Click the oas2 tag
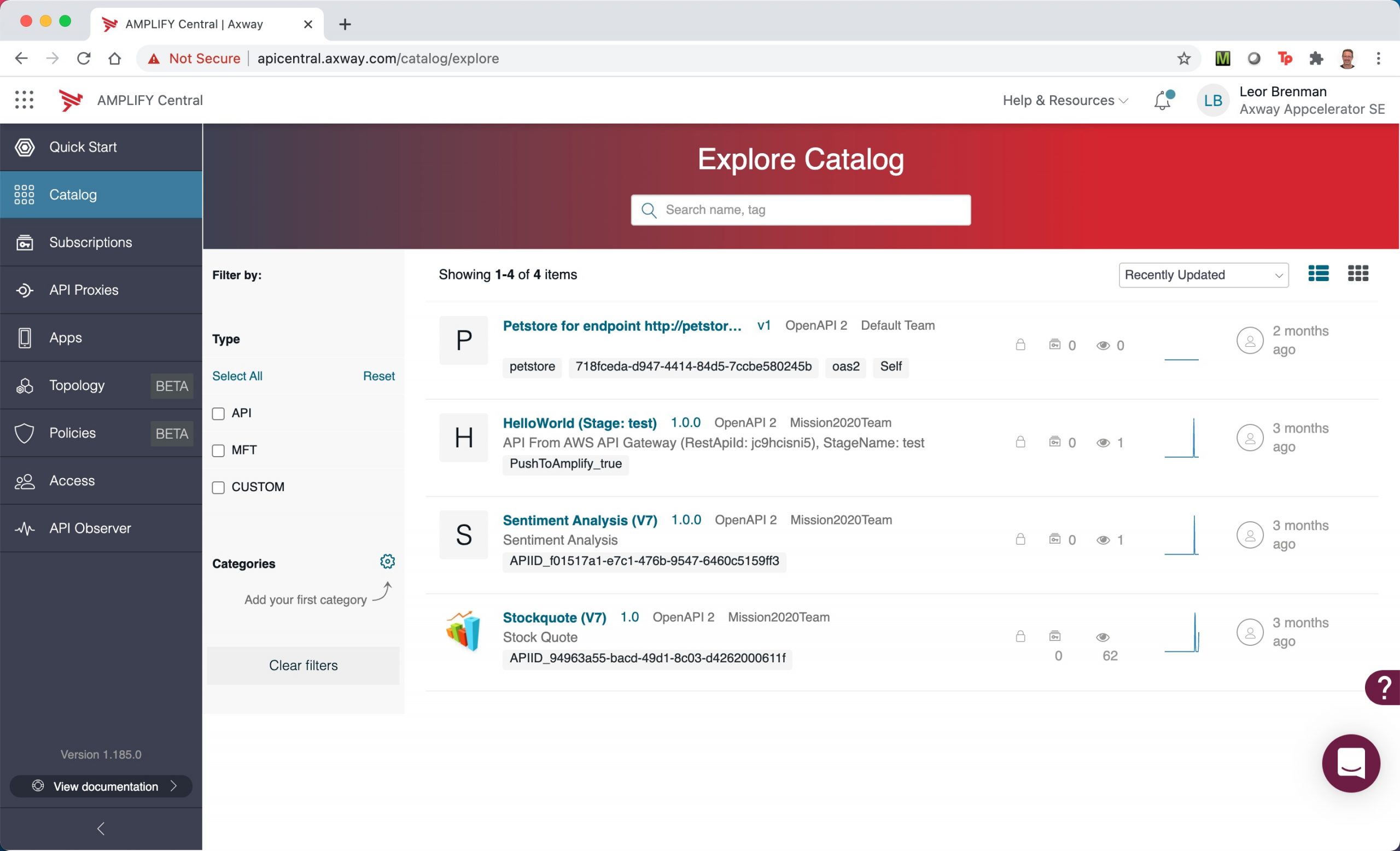Viewport: 1400px width, 851px height. point(845,366)
